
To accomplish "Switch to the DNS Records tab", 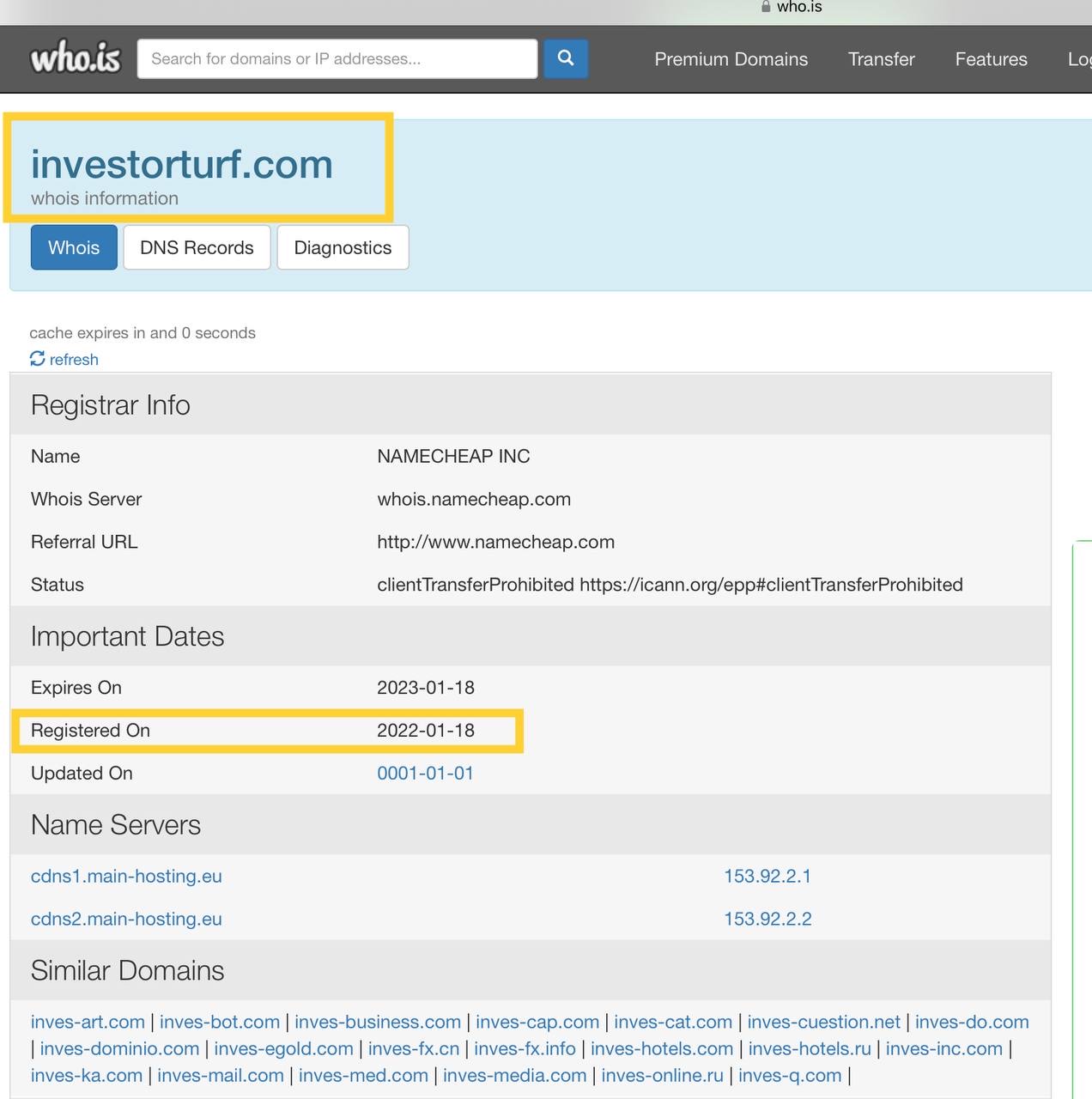I will [x=197, y=247].
